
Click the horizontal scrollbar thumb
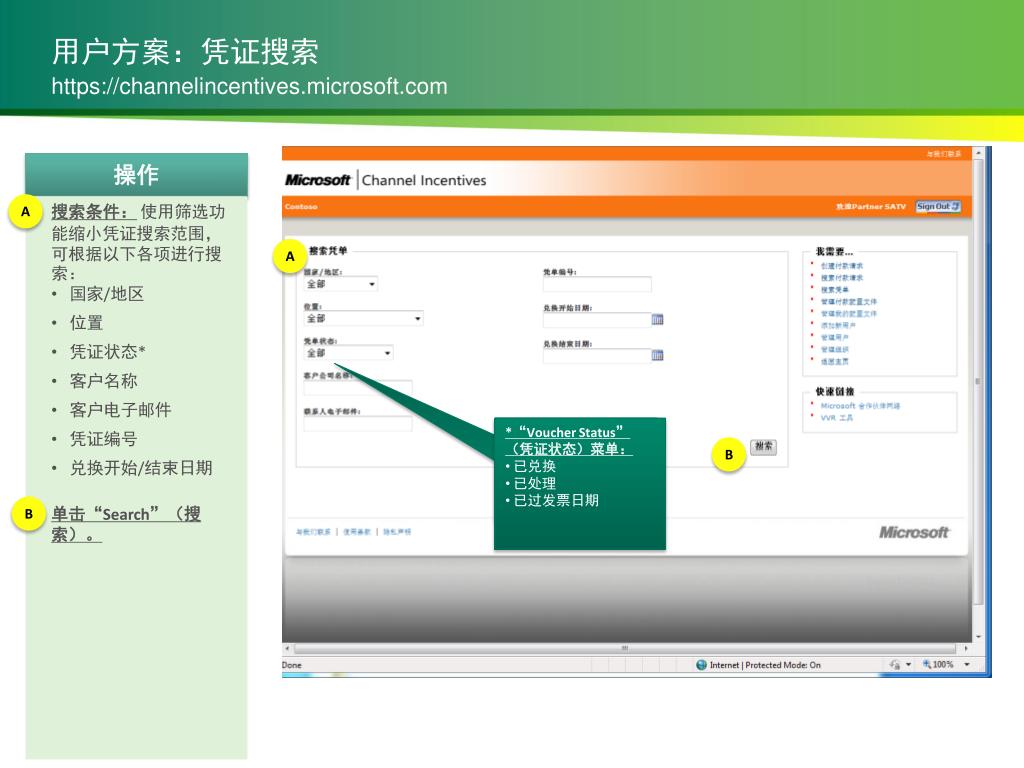click(x=625, y=648)
